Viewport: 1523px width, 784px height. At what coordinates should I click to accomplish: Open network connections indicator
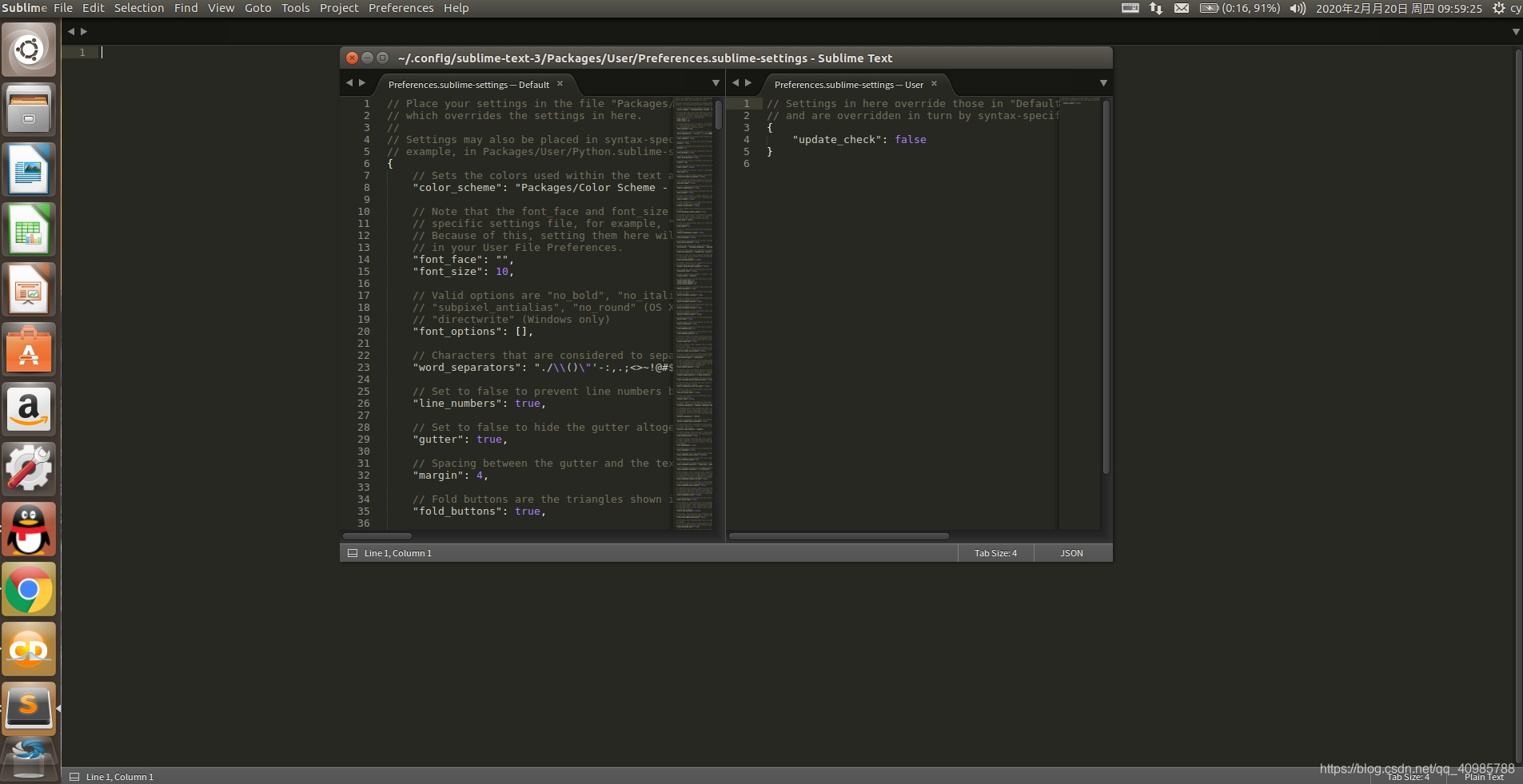(1156, 8)
